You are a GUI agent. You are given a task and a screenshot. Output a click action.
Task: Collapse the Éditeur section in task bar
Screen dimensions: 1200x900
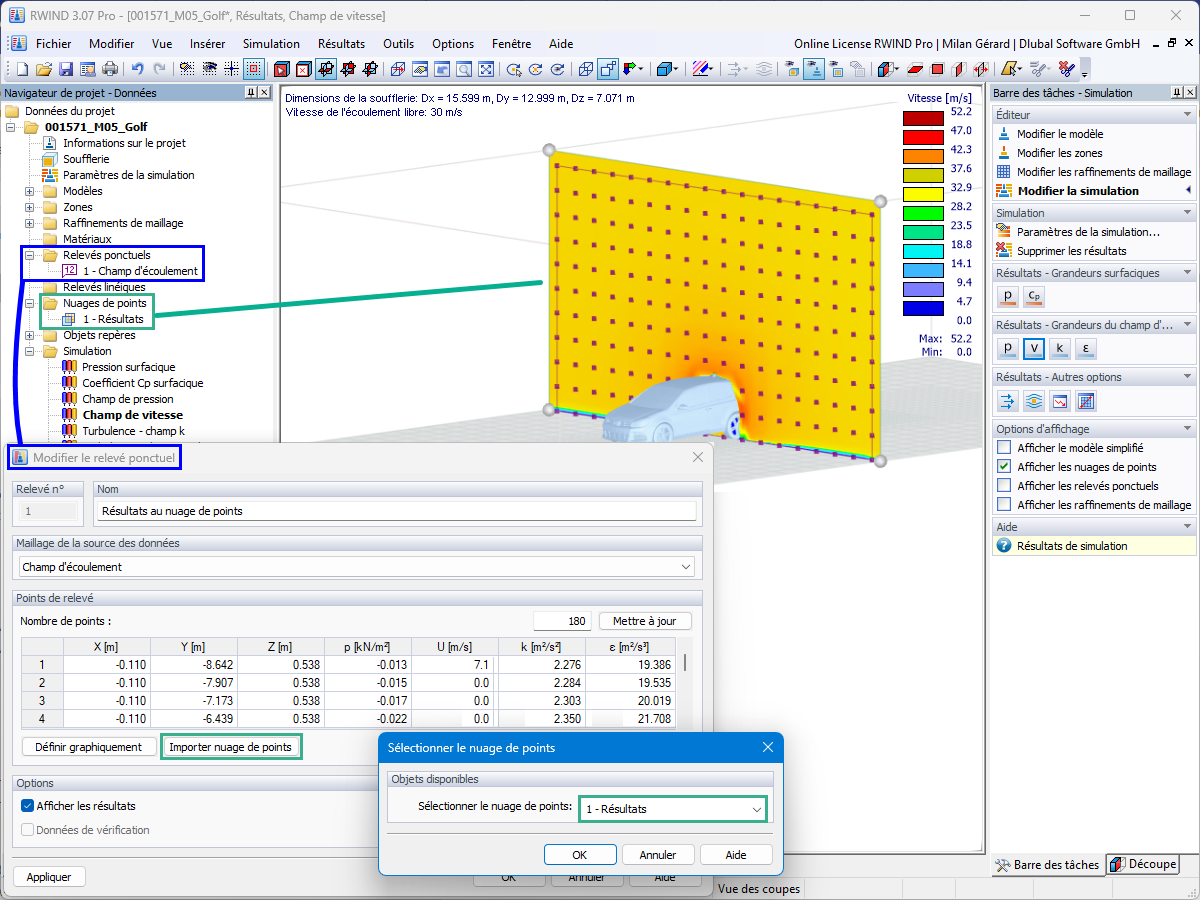click(1186, 115)
